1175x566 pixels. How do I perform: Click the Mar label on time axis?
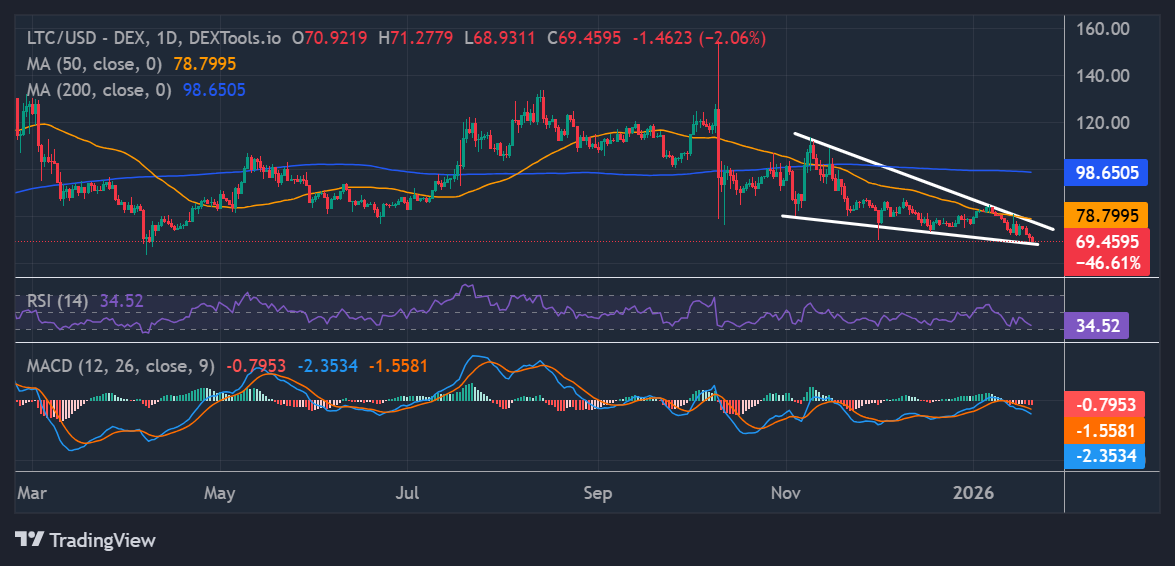(x=31, y=493)
